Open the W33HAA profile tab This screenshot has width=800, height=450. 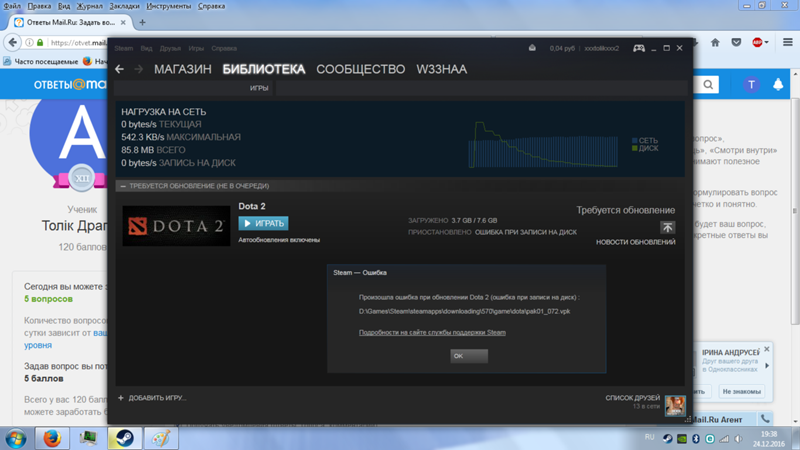441,69
